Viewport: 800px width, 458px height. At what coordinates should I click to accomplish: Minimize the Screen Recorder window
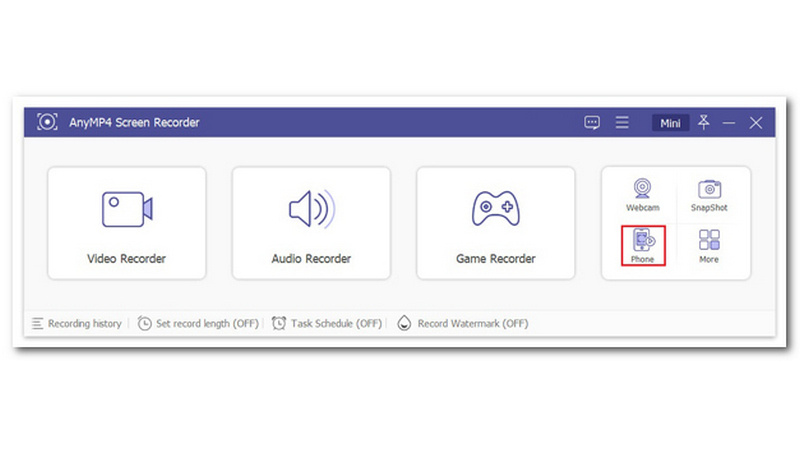click(x=729, y=123)
